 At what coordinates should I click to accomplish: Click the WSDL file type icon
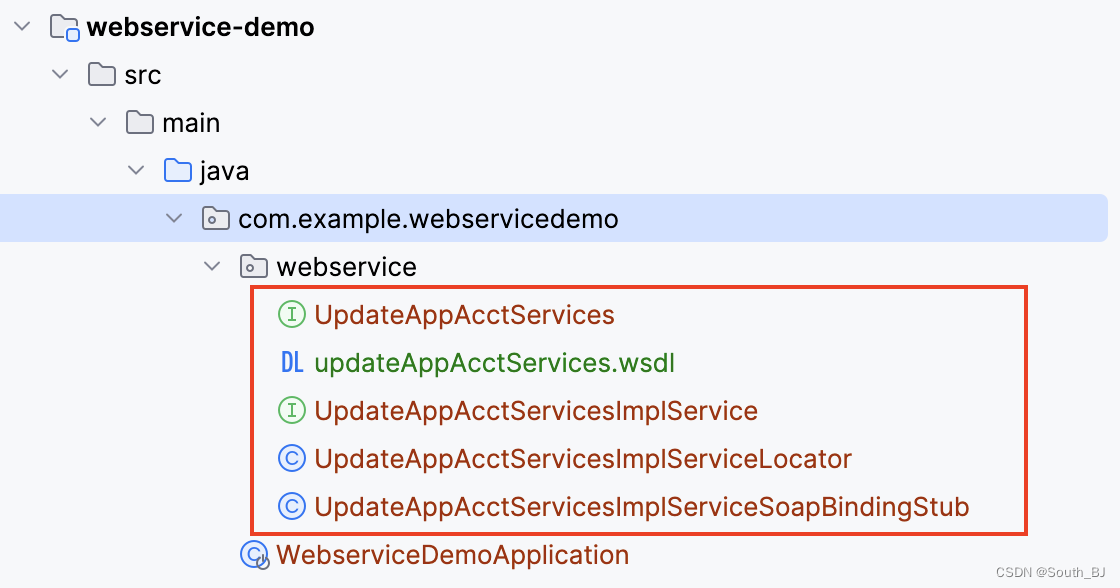pyautogui.click(x=291, y=362)
